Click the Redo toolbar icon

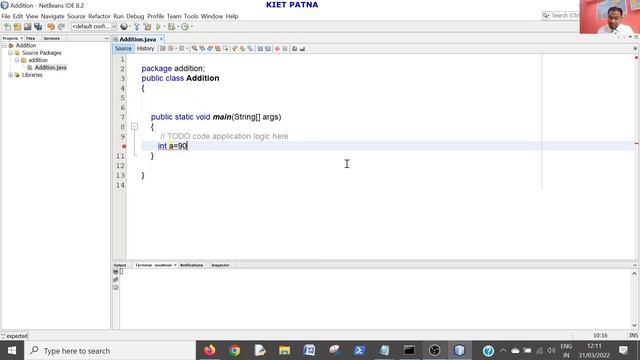tap(61, 27)
